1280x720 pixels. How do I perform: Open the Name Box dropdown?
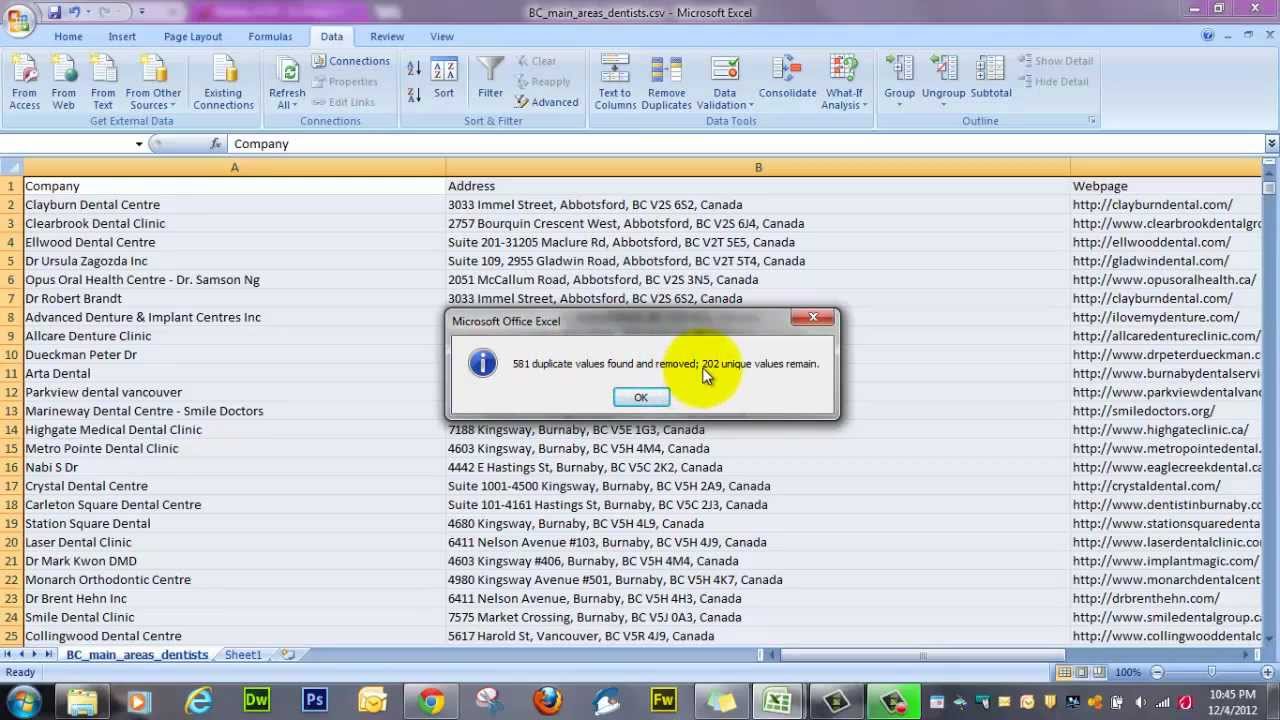(139, 144)
